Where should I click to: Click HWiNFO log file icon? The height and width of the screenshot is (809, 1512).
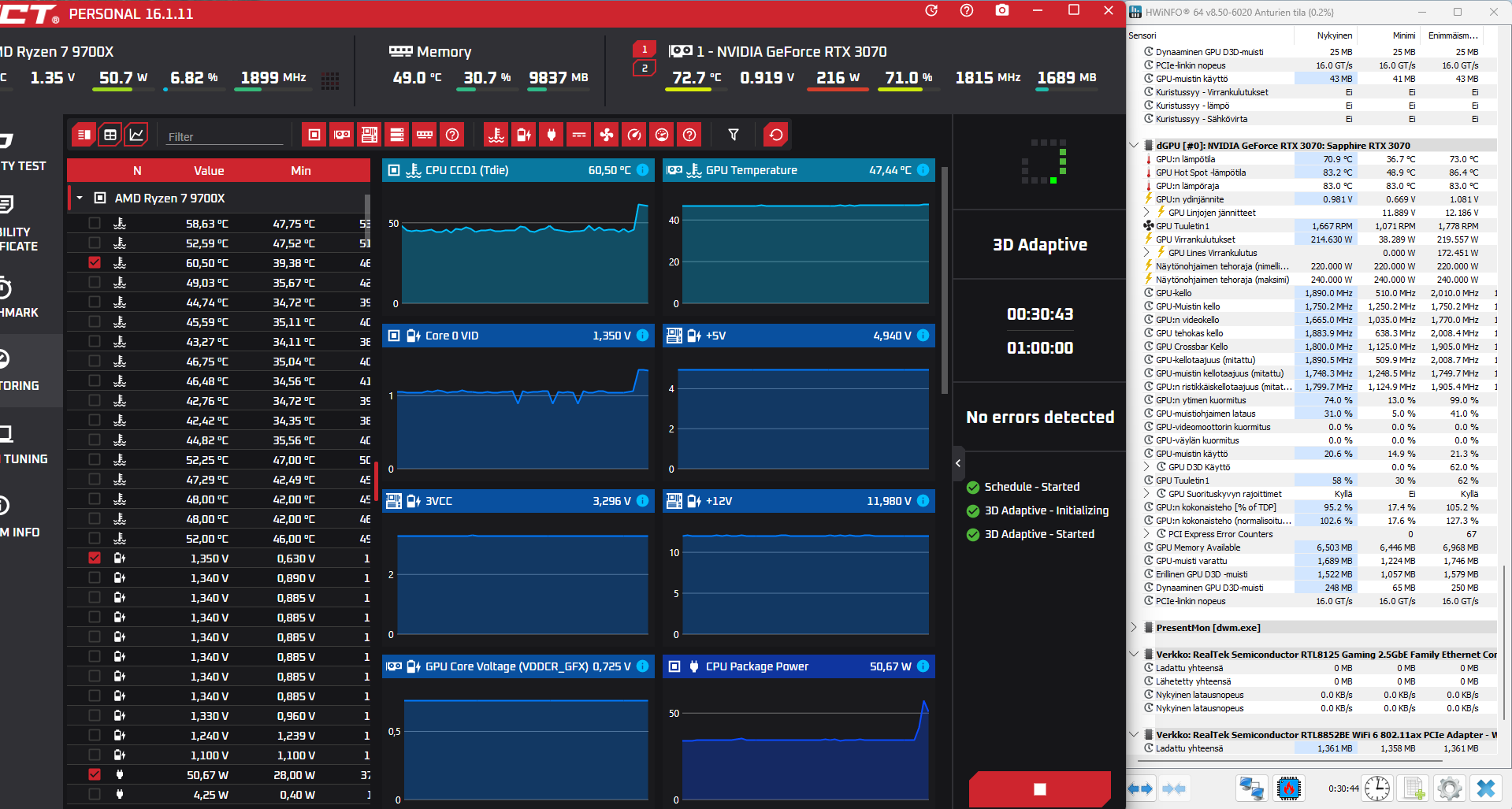coord(1414,788)
